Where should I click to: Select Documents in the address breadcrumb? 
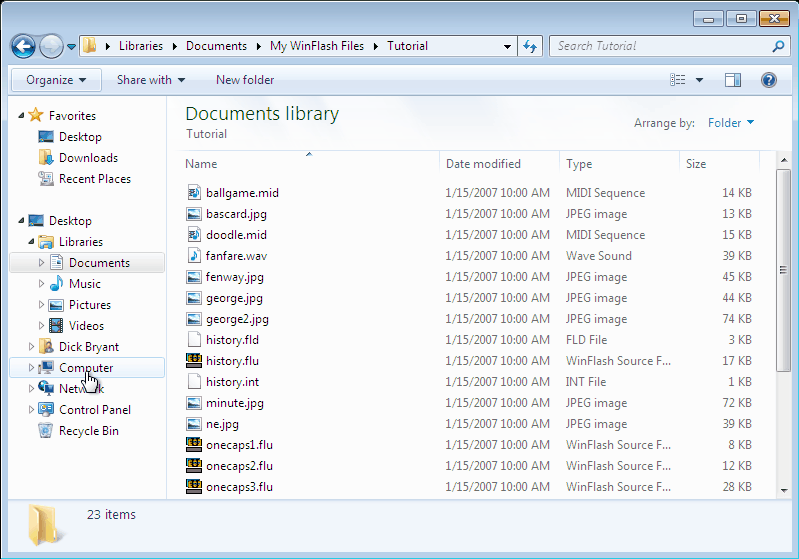coord(216,46)
